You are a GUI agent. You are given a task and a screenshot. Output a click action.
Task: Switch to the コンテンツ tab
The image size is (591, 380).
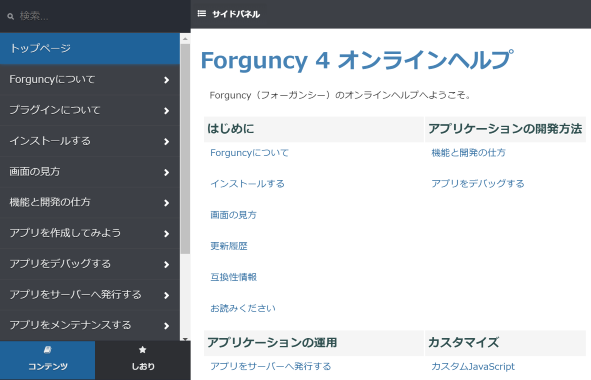pos(47,360)
